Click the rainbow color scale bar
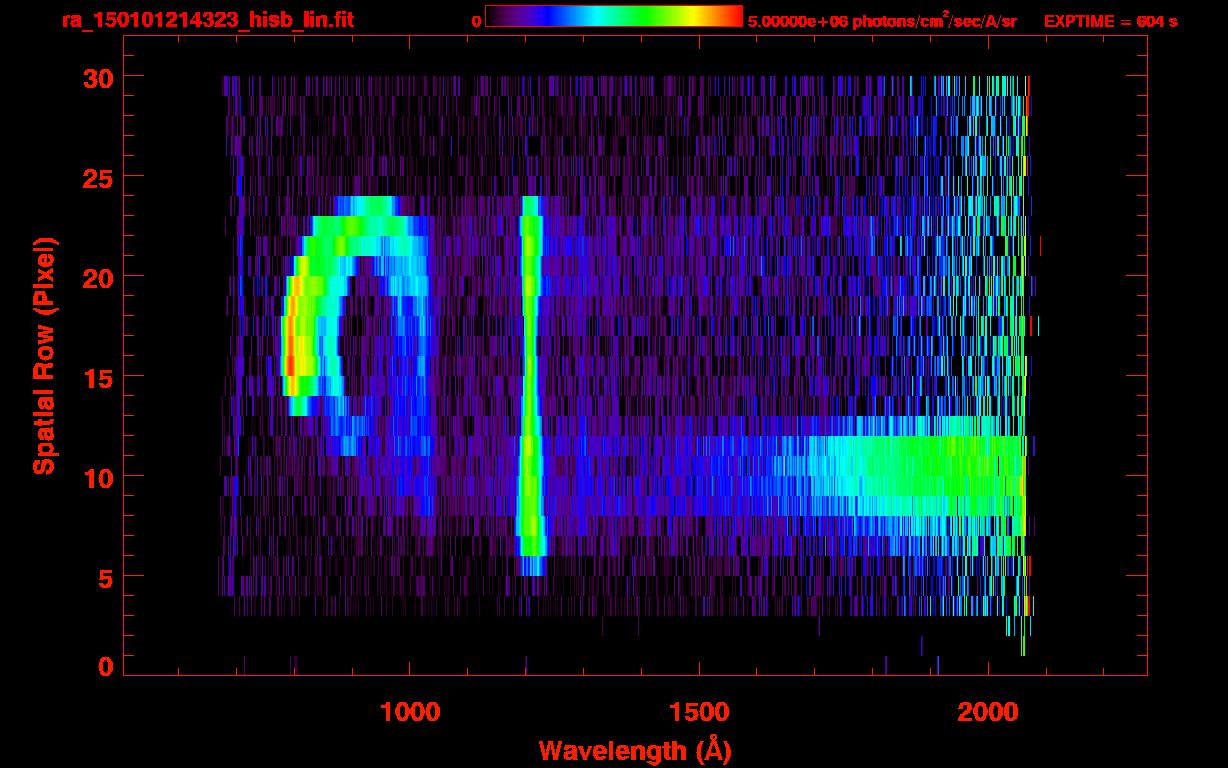Image resolution: width=1228 pixels, height=768 pixels. (614, 16)
